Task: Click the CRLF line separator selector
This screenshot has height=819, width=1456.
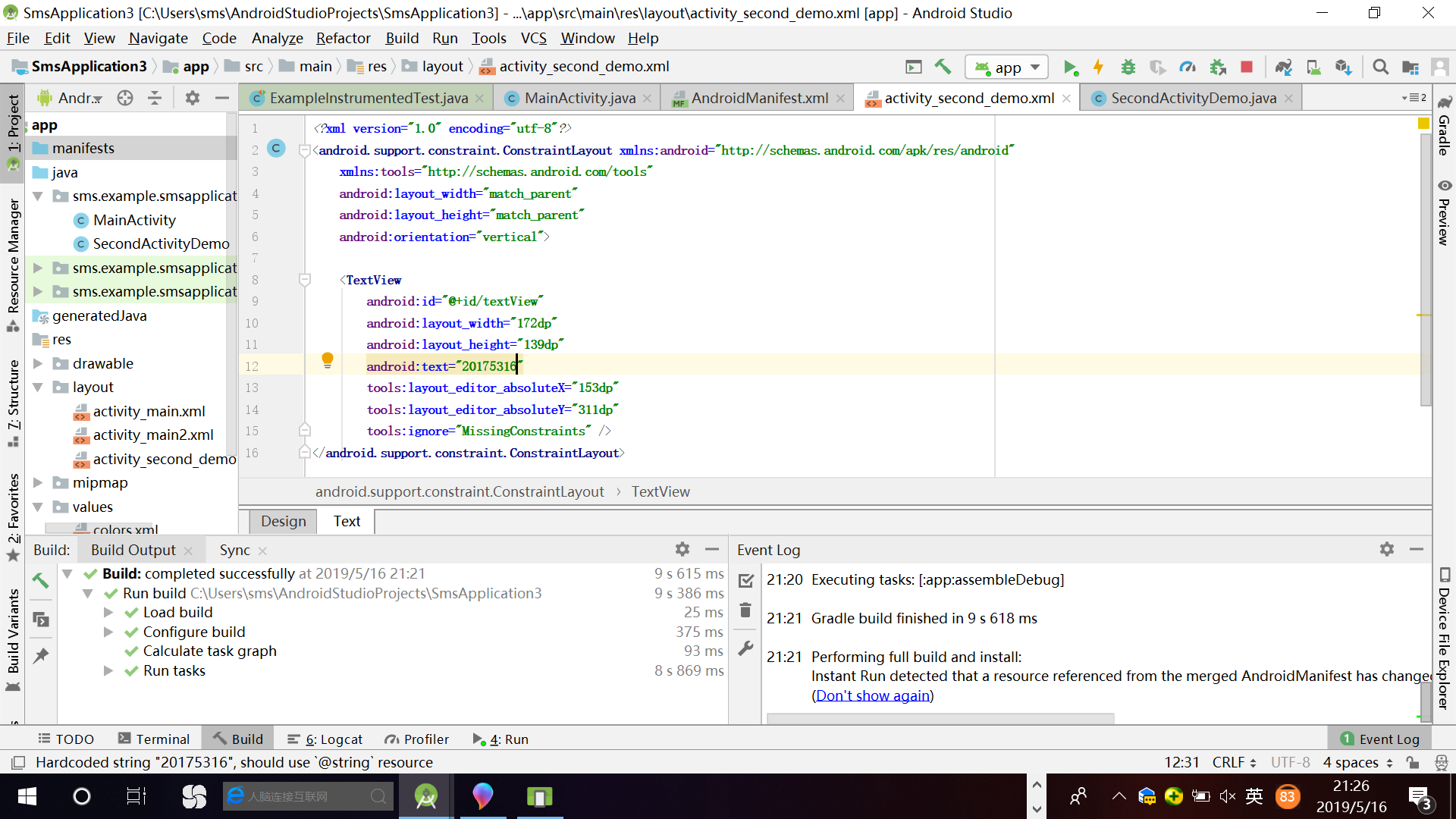Action: coord(1234,762)
